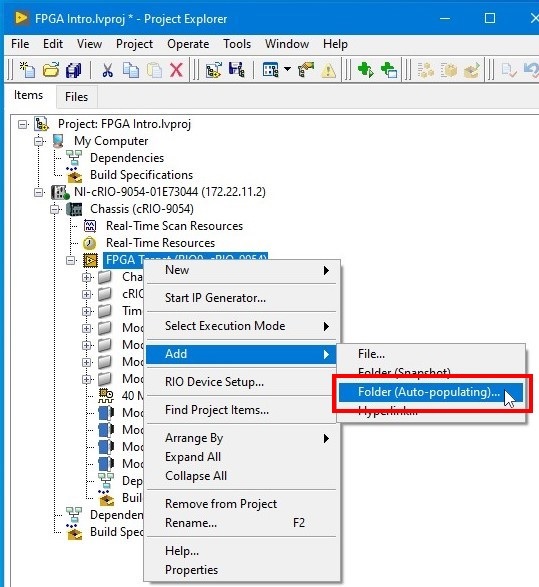The width and height of the screenshot is (539, 587).
Task: Click the red Delete X icon
Action: click(x=176, y=70)
